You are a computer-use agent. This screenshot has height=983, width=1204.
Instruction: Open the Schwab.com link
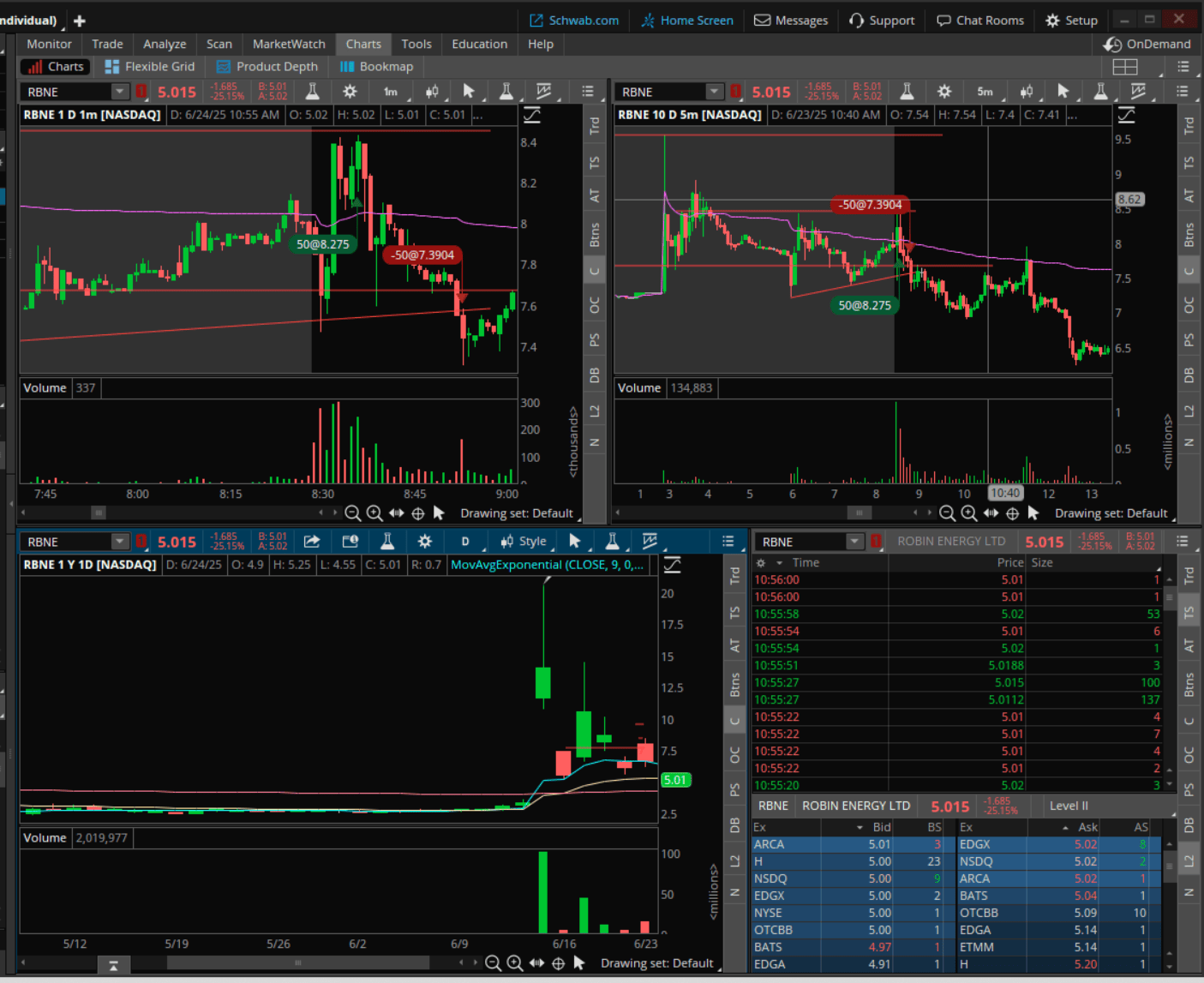pyautogui.click(x=574, y=21)
